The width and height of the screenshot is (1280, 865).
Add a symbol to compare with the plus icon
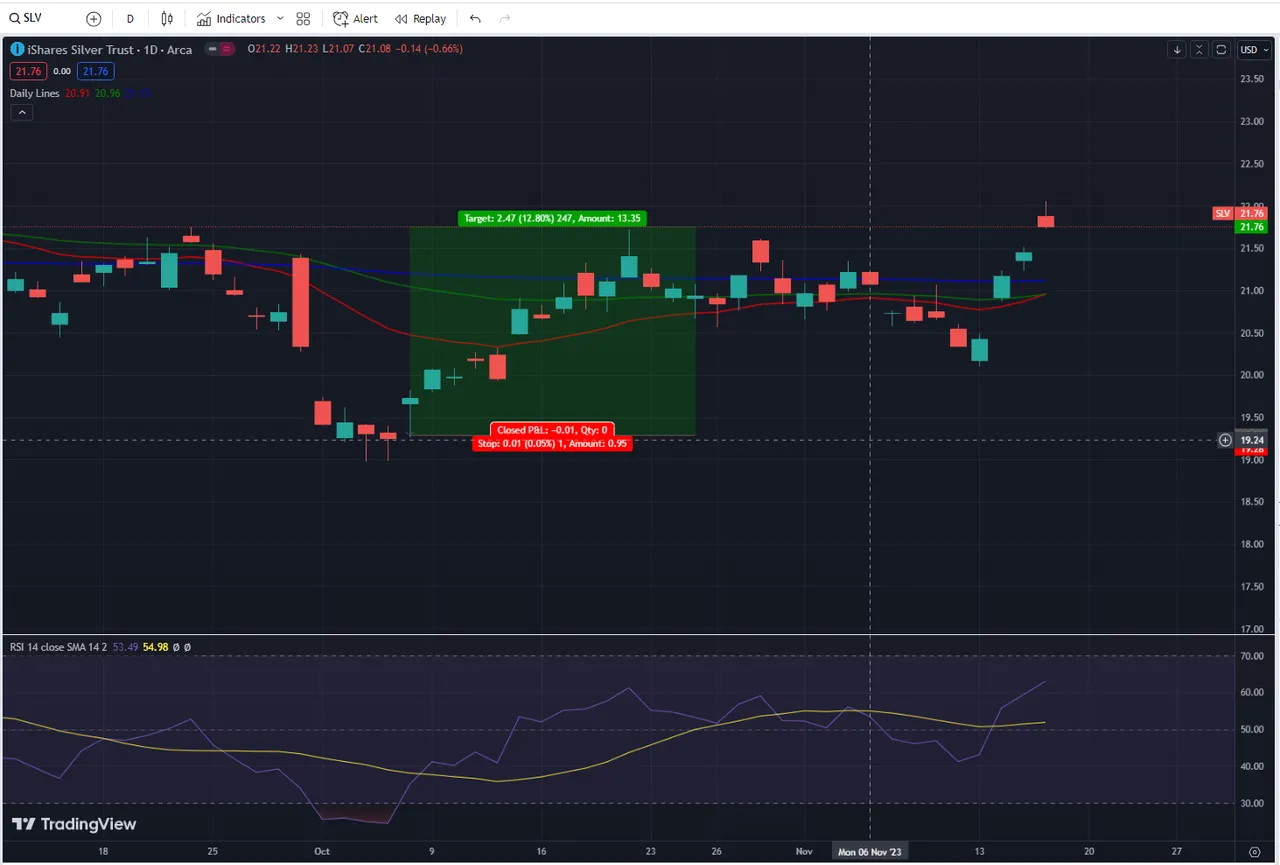point(94,18)
